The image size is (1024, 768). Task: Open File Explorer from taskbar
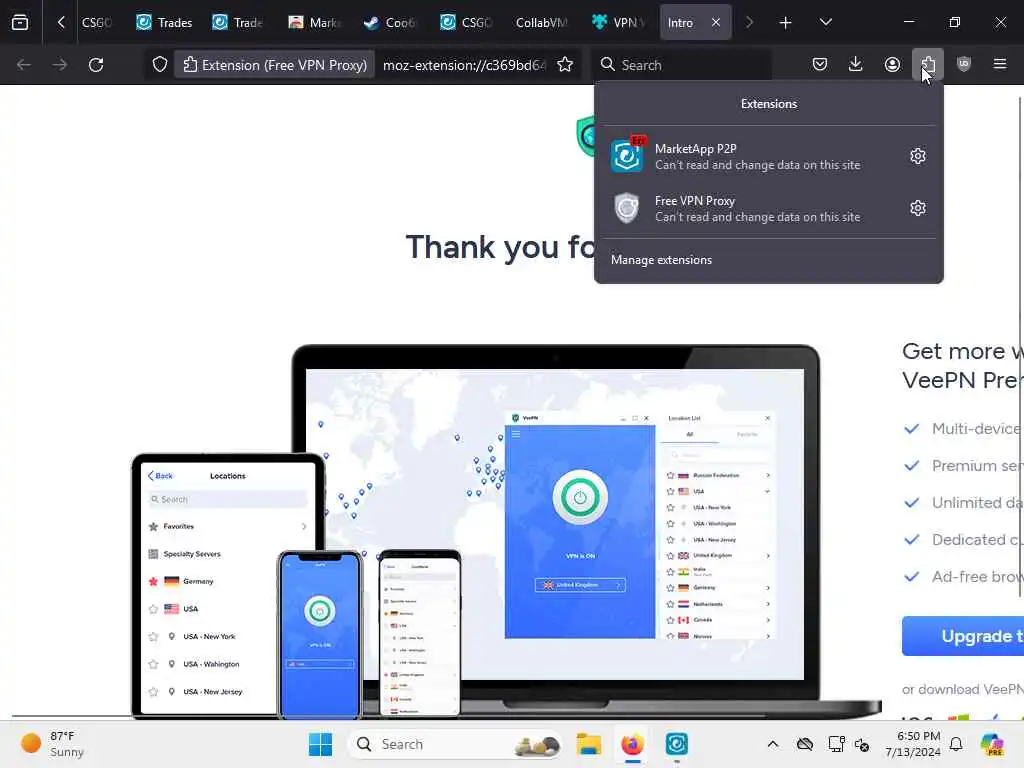(x=588, y=744)
